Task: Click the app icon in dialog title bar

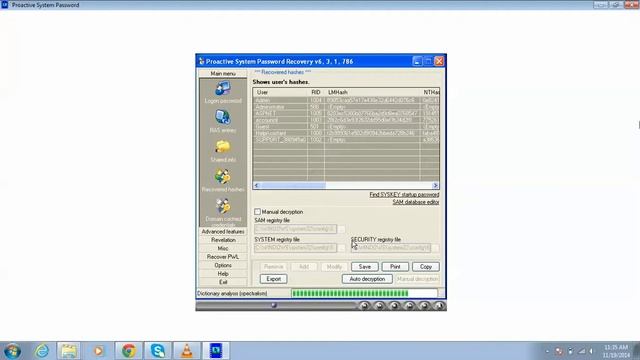Action: coord(201,61)
